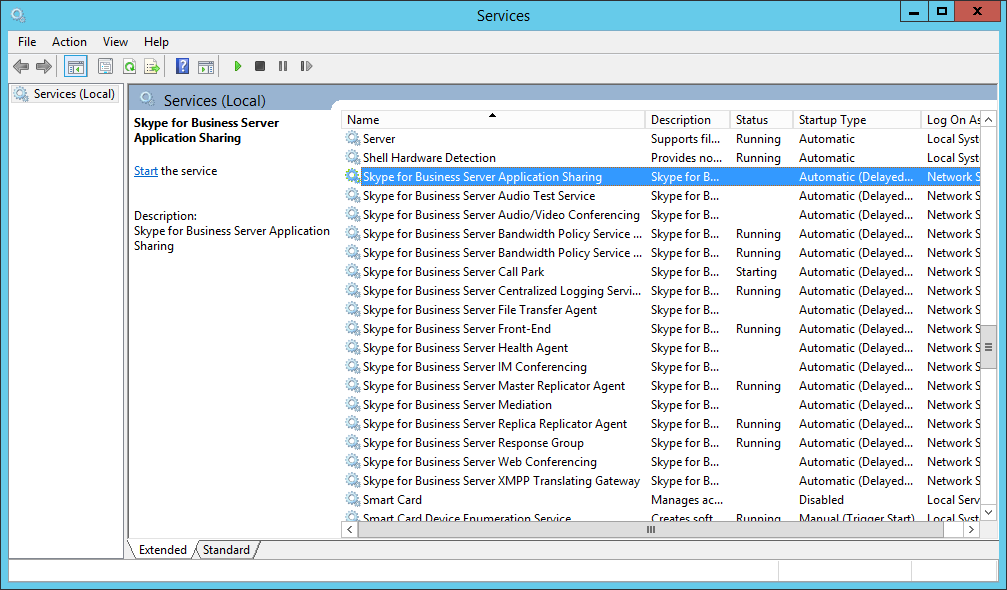The width and height of the screenshot is (1007, 590).
Task: Open the View menu
Action: 115,42
